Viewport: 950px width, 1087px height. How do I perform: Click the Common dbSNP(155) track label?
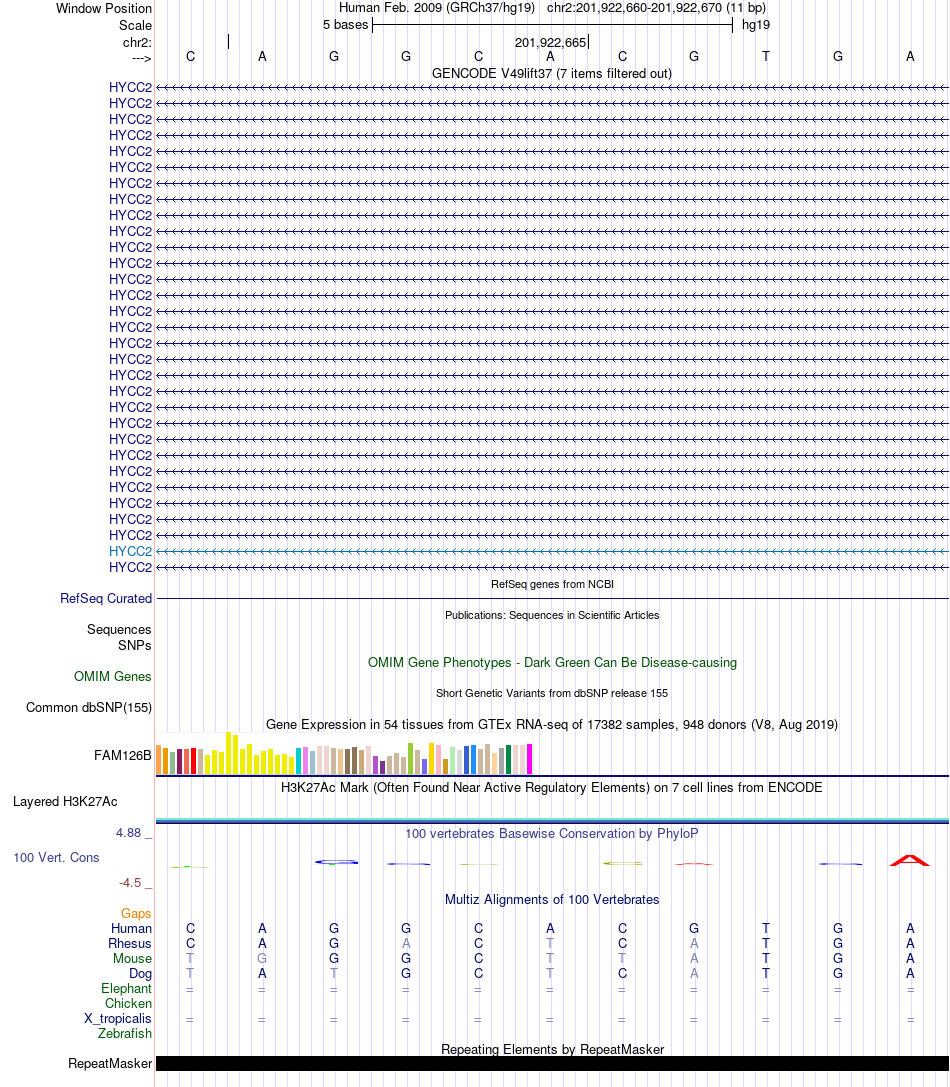click(89, 707)
